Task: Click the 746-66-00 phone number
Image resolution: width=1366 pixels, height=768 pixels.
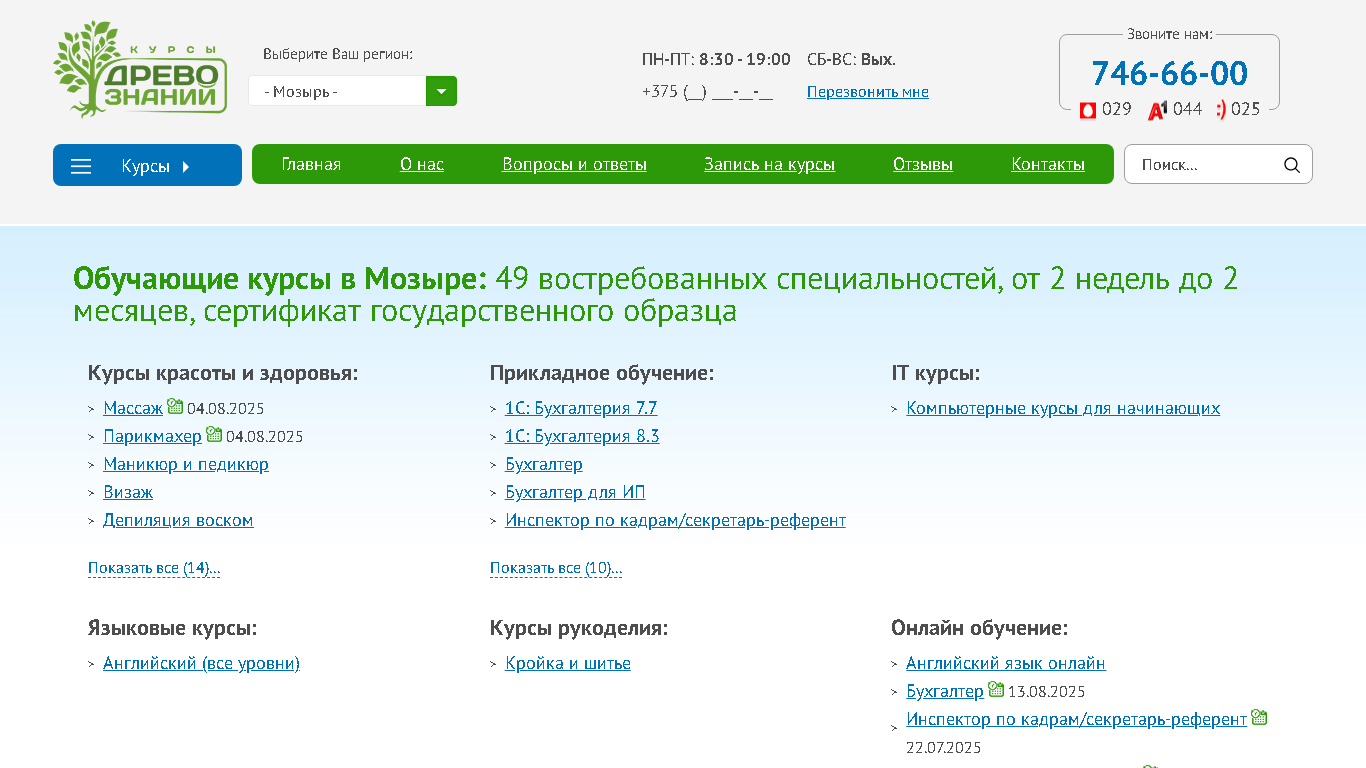Action: click(x=1169, y=73)
